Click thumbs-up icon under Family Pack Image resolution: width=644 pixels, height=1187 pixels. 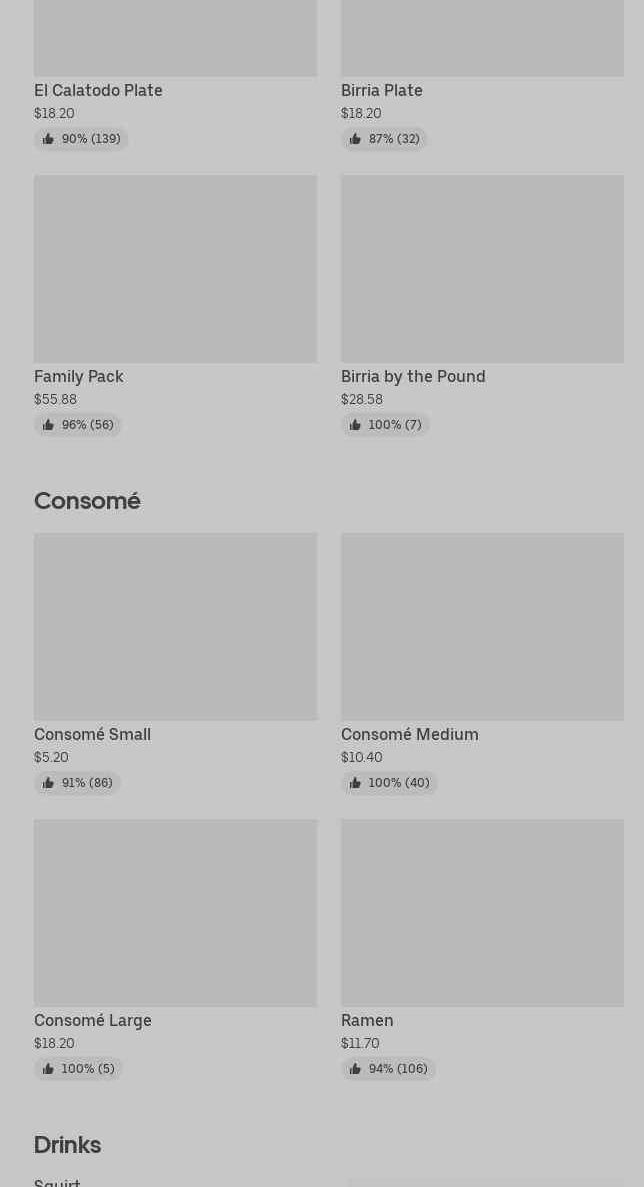(x=48, y=425)
